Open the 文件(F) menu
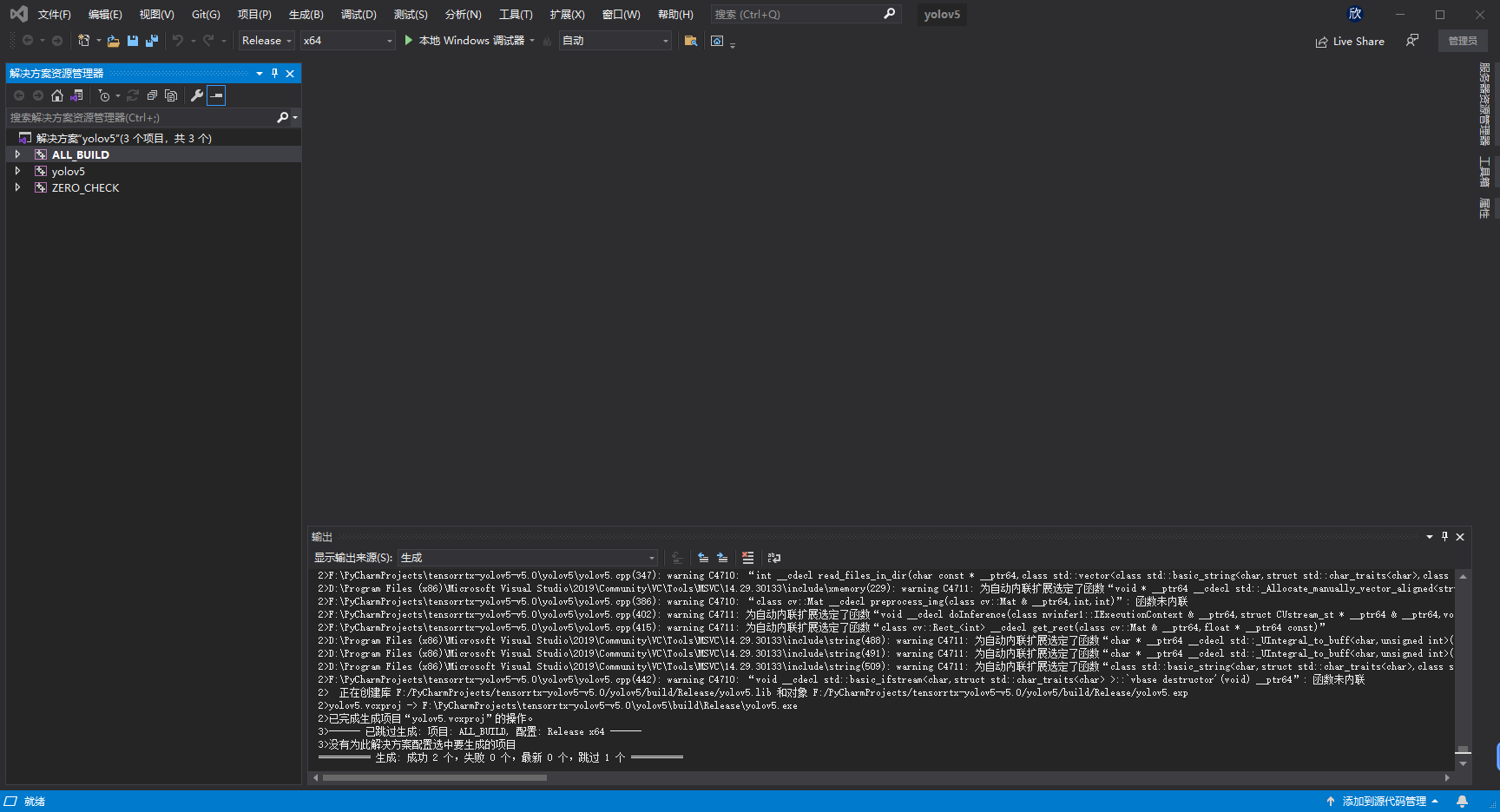Image resolution: width=1500 pixels, height=812 pixels. [x=54, y=15]
